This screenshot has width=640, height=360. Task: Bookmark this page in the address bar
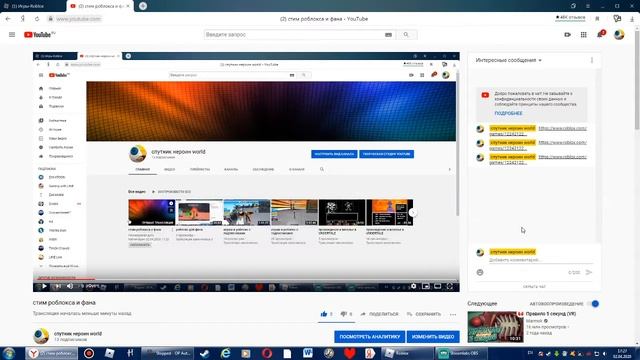coord(597,19)
